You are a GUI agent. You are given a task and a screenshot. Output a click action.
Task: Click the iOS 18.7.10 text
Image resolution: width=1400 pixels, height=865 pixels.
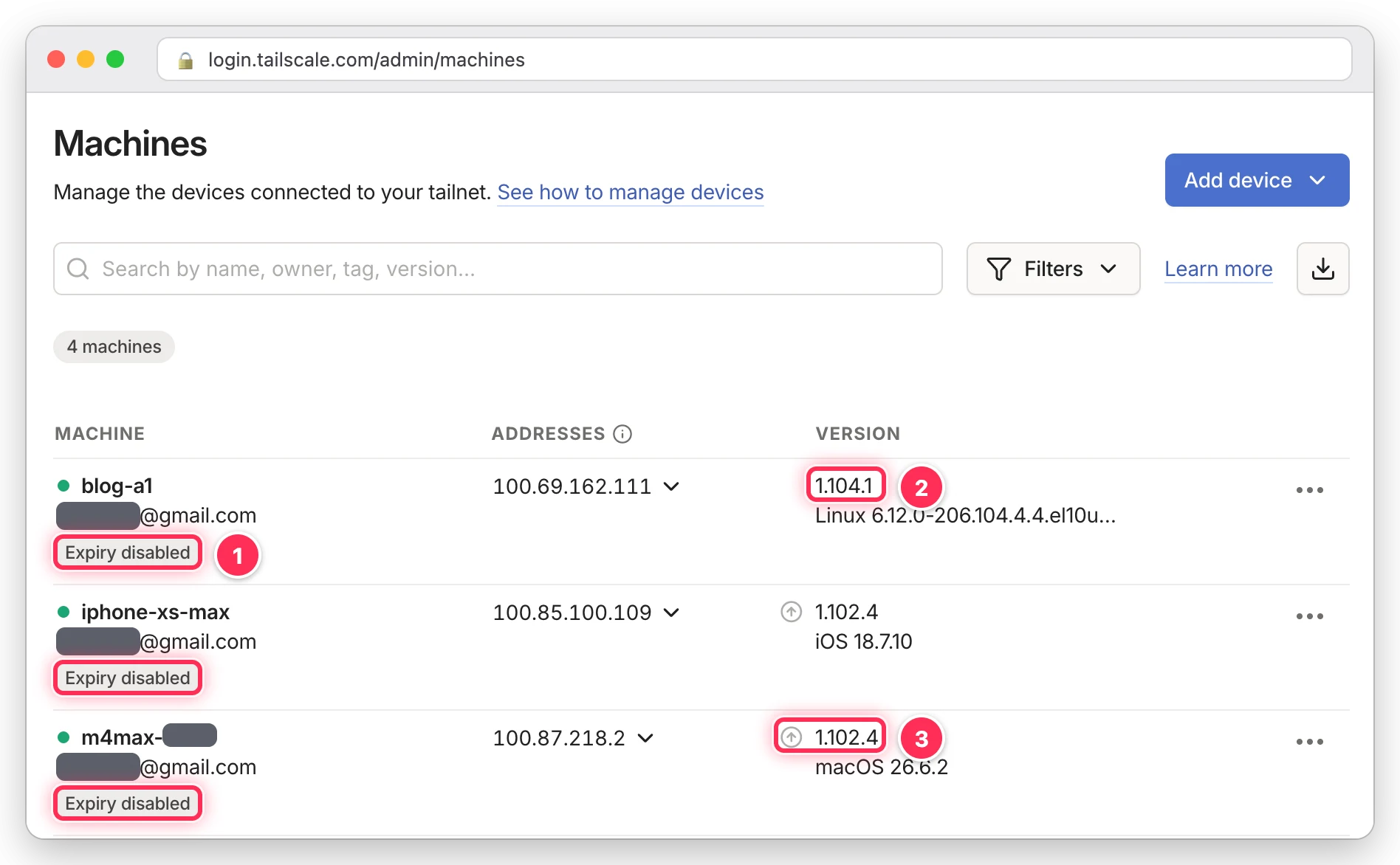click(863, 642)
